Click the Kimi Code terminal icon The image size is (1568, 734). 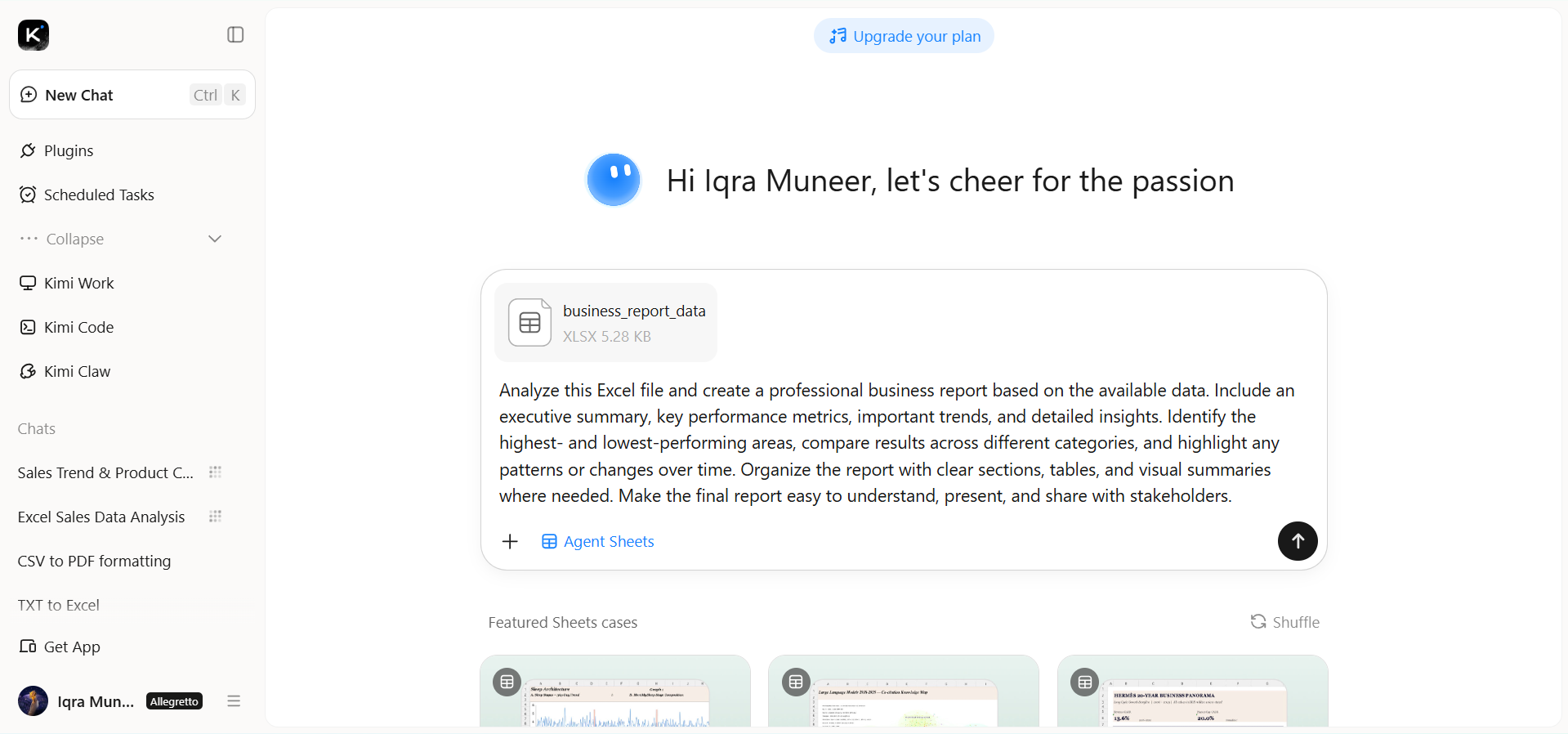tap(28, 327)
